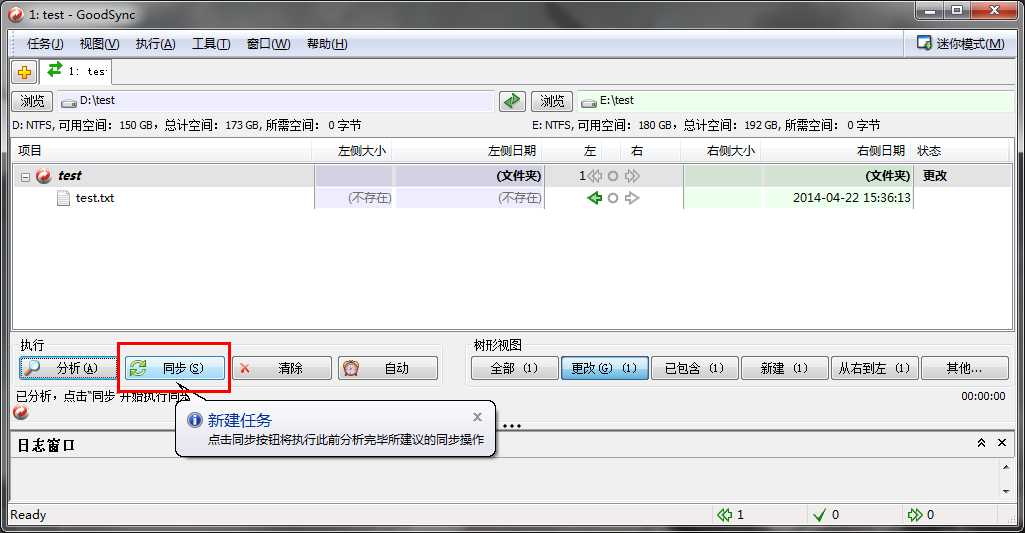Set test folder direction to right double arrow
This screenshot has width=1025, height=533.
tap(632, 176)
